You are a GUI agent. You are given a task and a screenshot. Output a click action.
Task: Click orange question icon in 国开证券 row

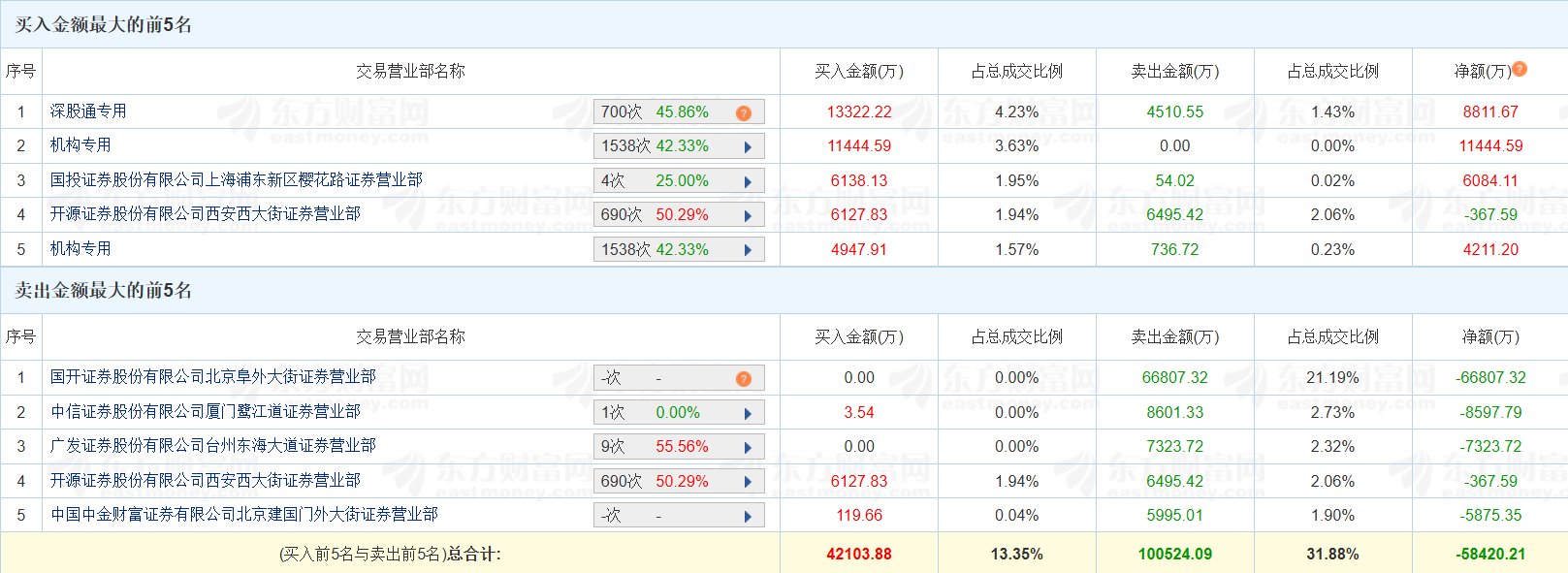pyautogui.click(x=744, y=378)
